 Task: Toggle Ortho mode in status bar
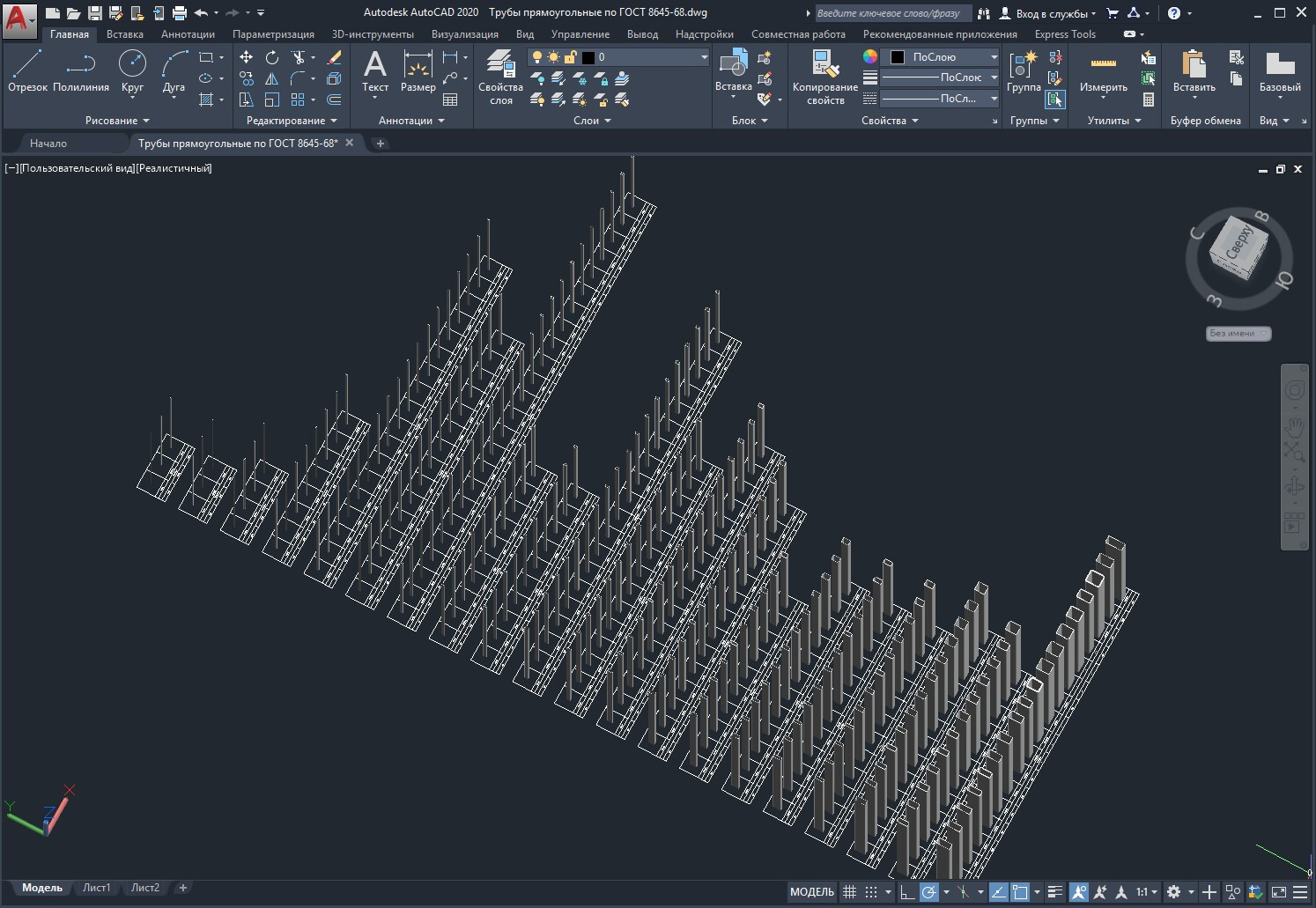(906, 892)
